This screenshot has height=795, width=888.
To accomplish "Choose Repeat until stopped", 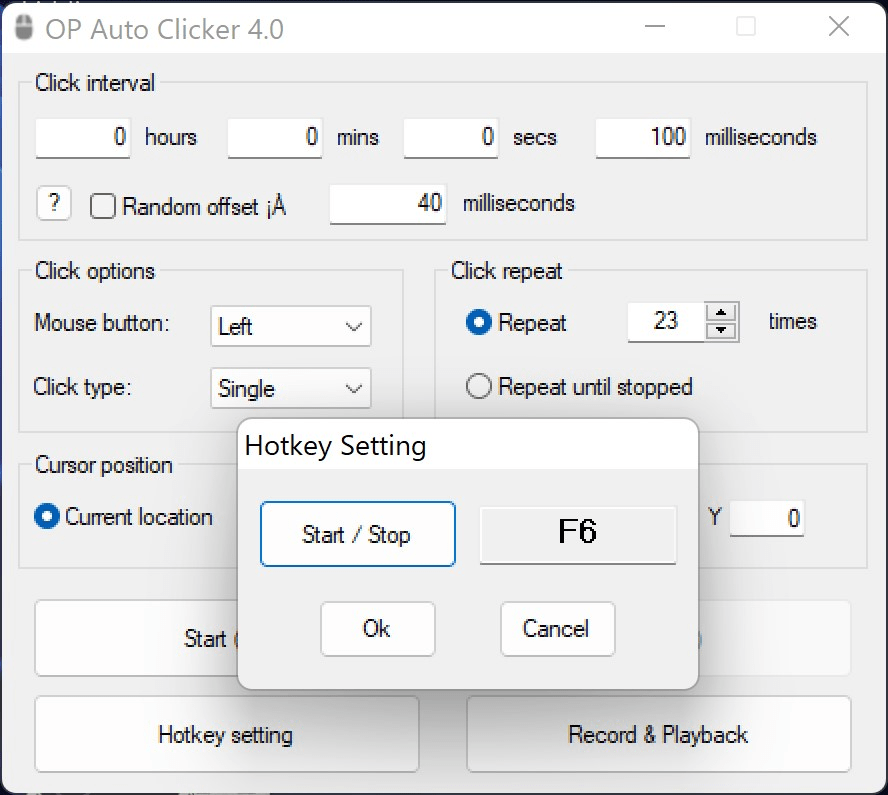I will click(478, 386).
